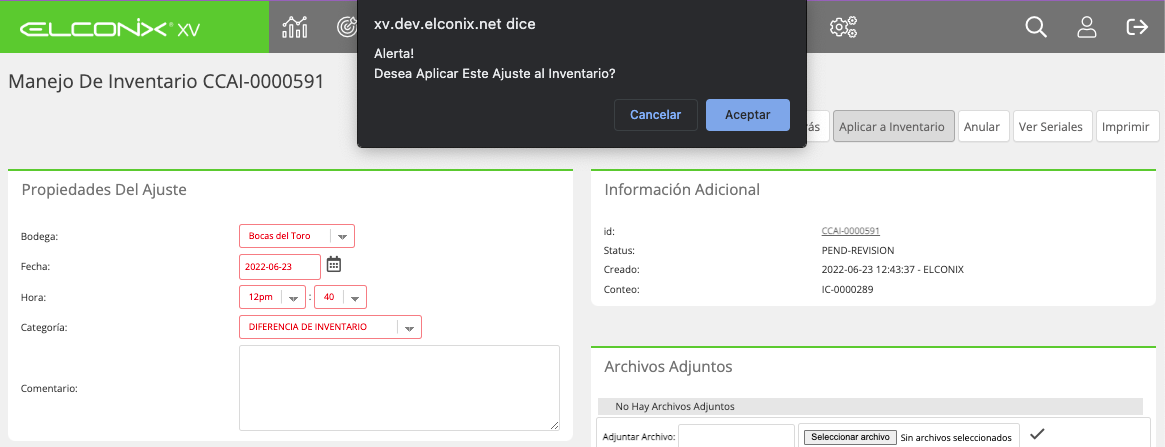This screenshot has width=1165, height=447.
Task: Click the checkmark to upload attachment
Action: 1037,434
